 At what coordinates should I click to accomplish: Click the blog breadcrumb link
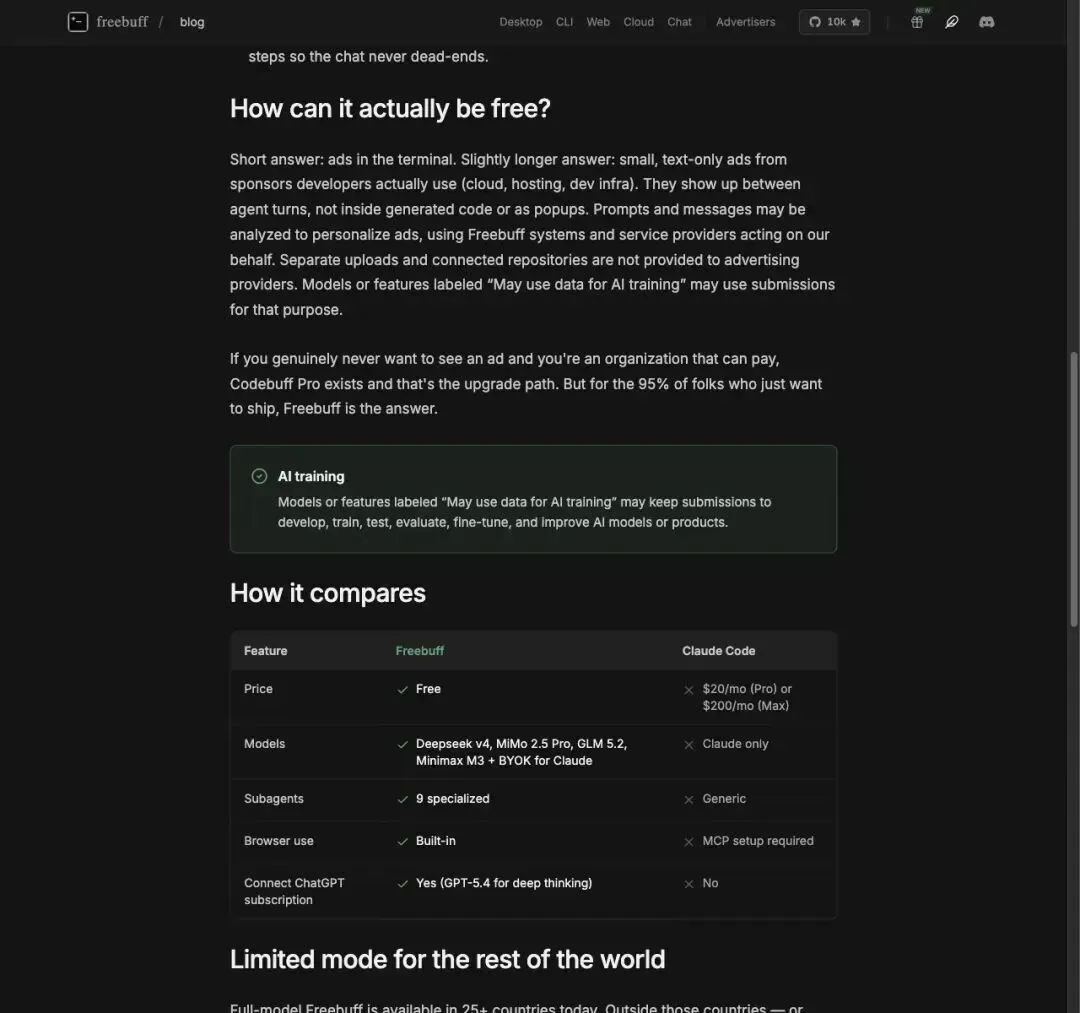pos(192,22)
